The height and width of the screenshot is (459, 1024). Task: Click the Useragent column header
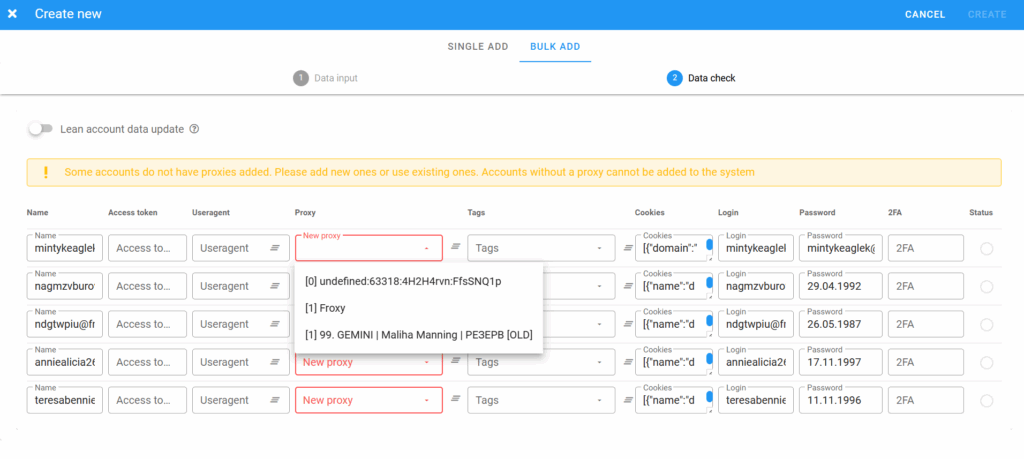[x=210, y=212]
